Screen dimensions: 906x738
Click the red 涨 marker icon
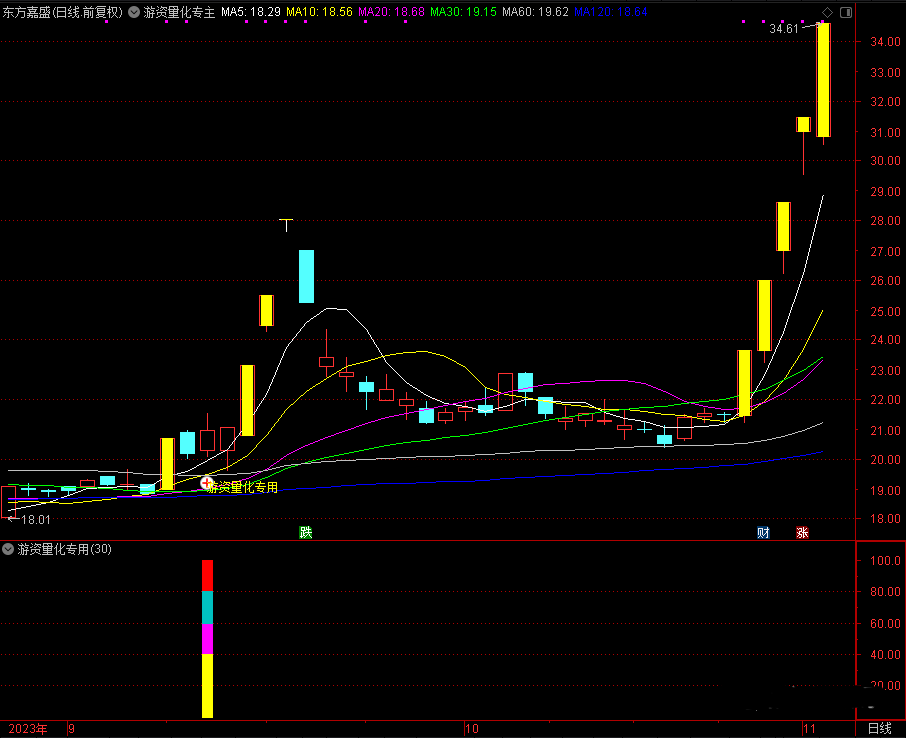(x=802, y=532)
